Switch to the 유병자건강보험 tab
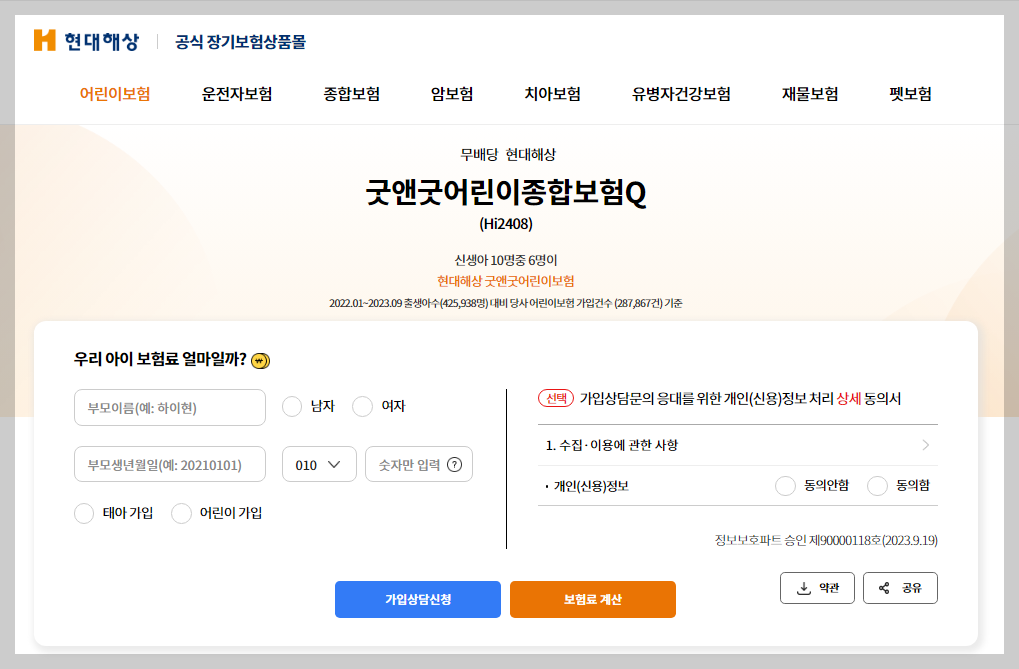The image size is (1019, 669). click(x=681, y=94)
